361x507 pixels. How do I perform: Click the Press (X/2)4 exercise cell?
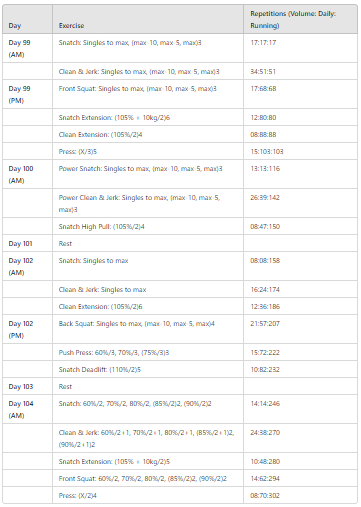pyautogui.click(x=148, y=495)
